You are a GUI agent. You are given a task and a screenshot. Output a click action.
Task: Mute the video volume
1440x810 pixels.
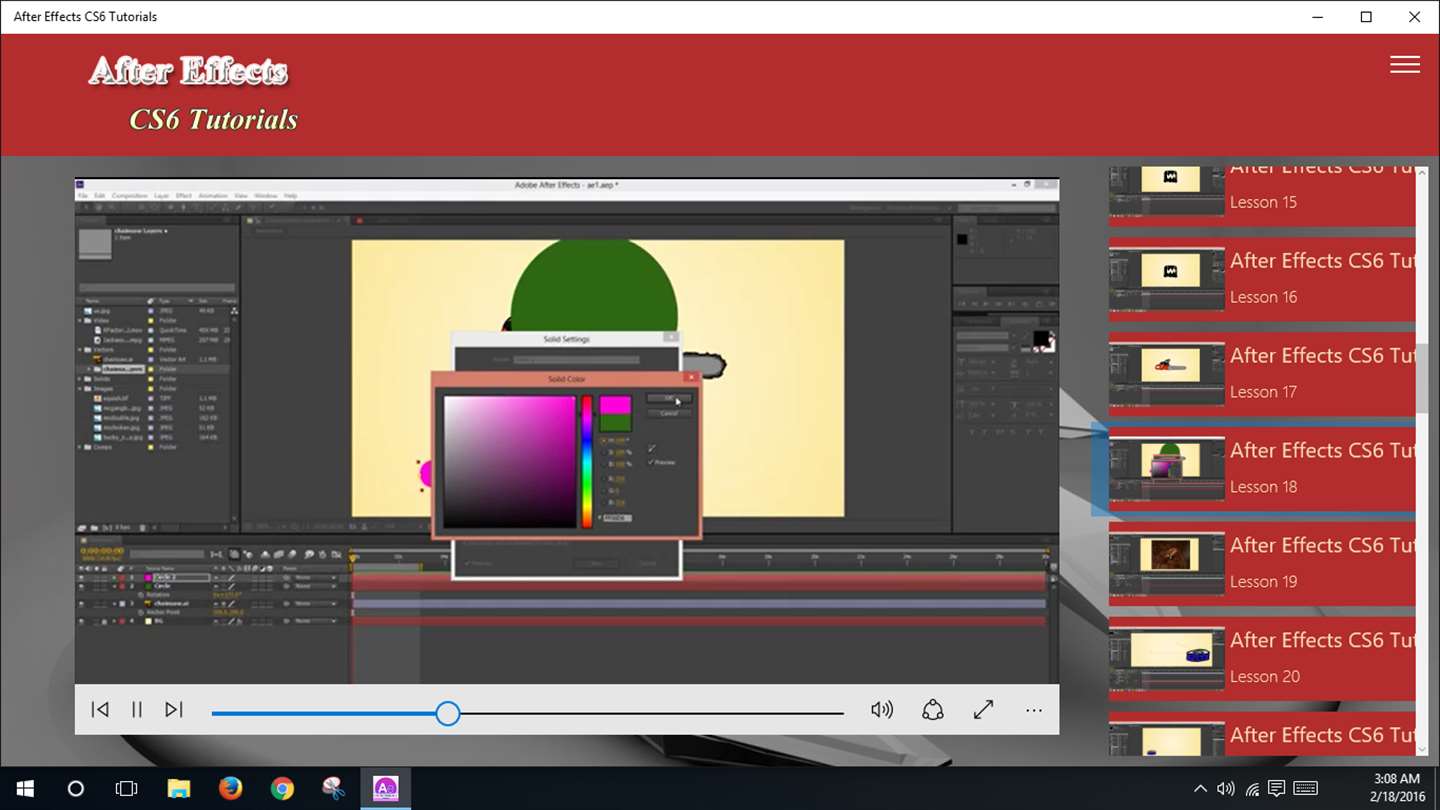click(x=881, y=710)
